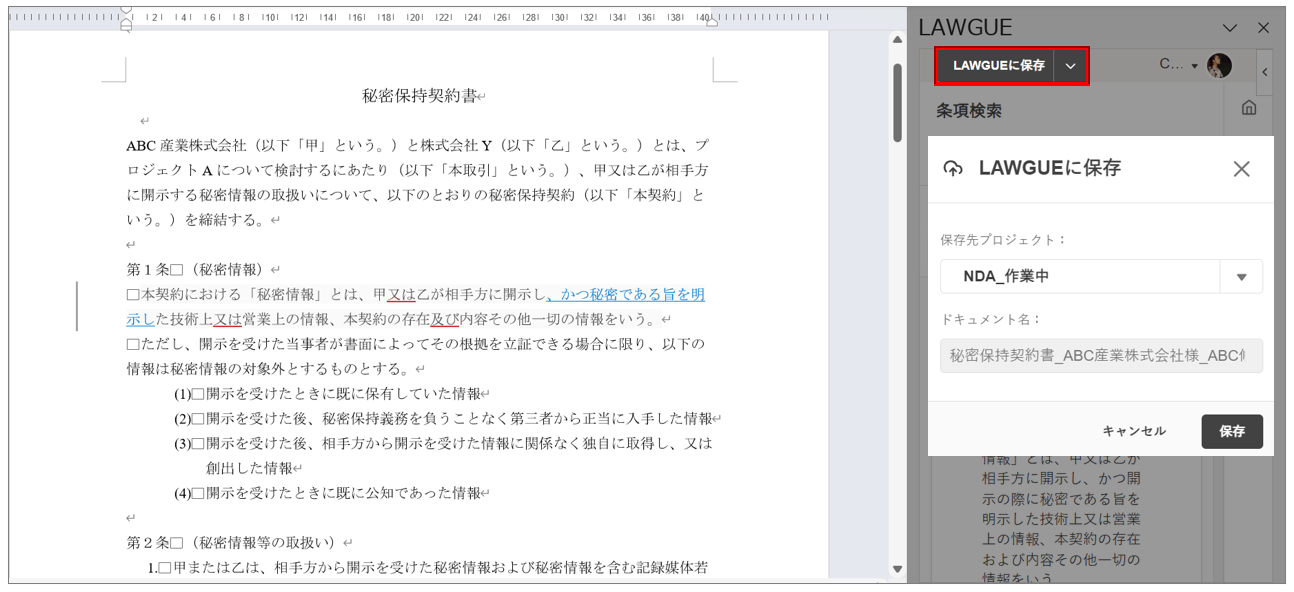Close the LAWGUE task pane
Image resolution: width=1294 pixels, height=592 pixels.
(x=1263, y=28)
